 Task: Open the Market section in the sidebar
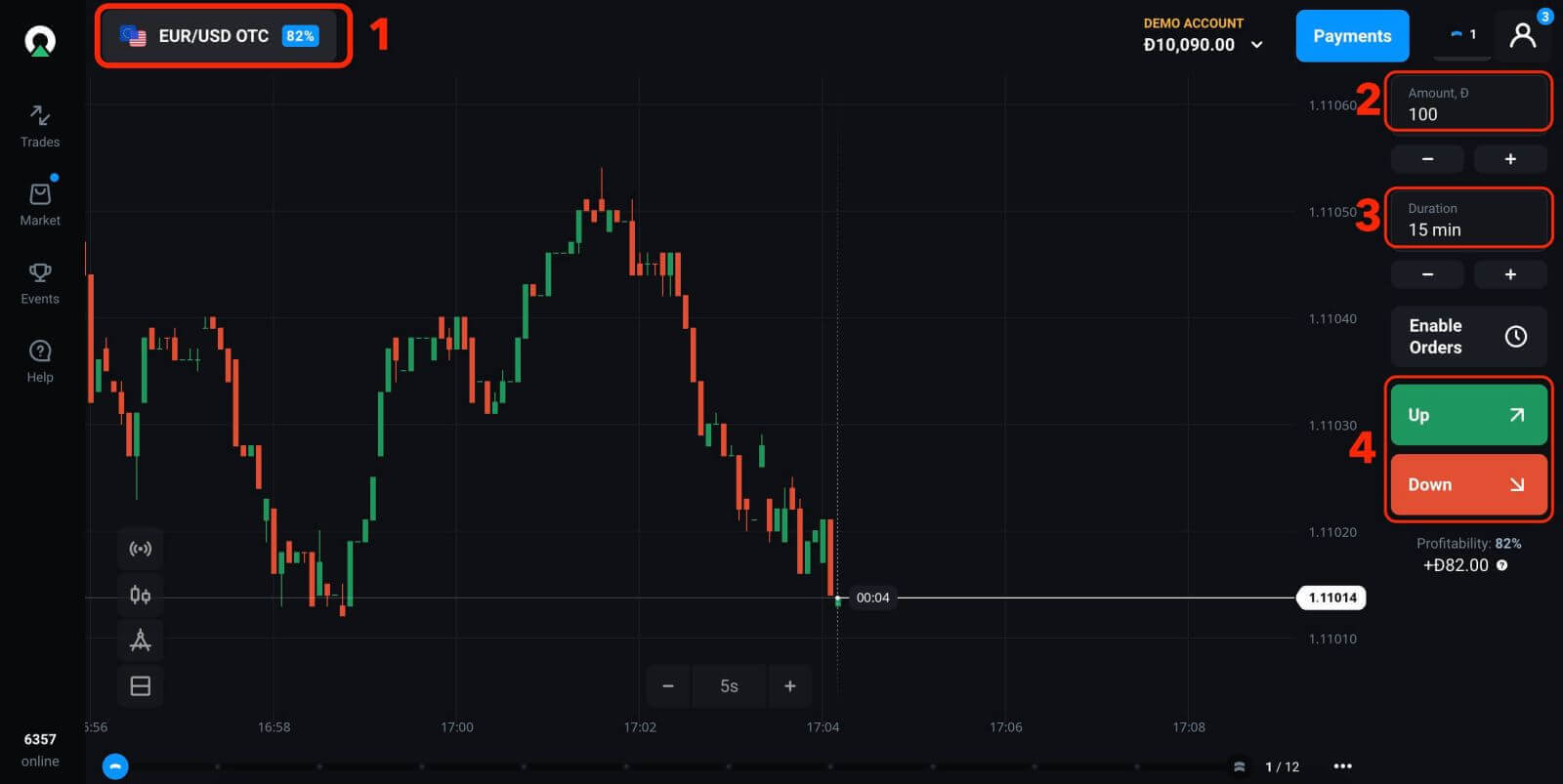tap(40, 204)
